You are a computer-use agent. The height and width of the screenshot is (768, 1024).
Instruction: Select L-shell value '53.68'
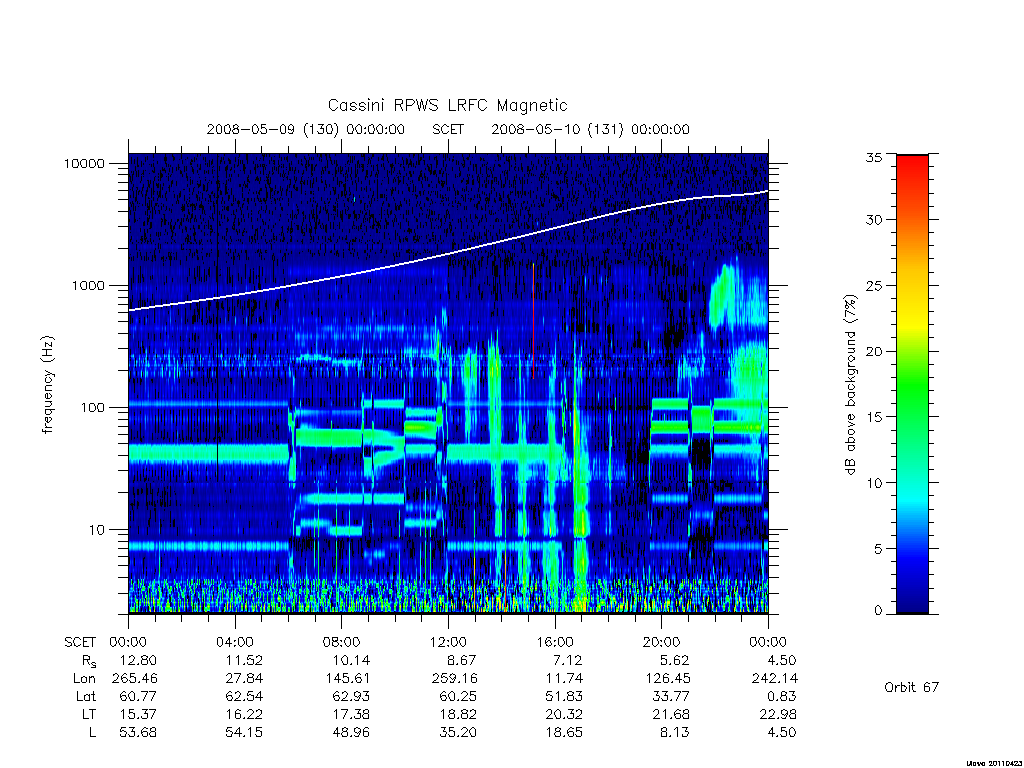[138, 733]
